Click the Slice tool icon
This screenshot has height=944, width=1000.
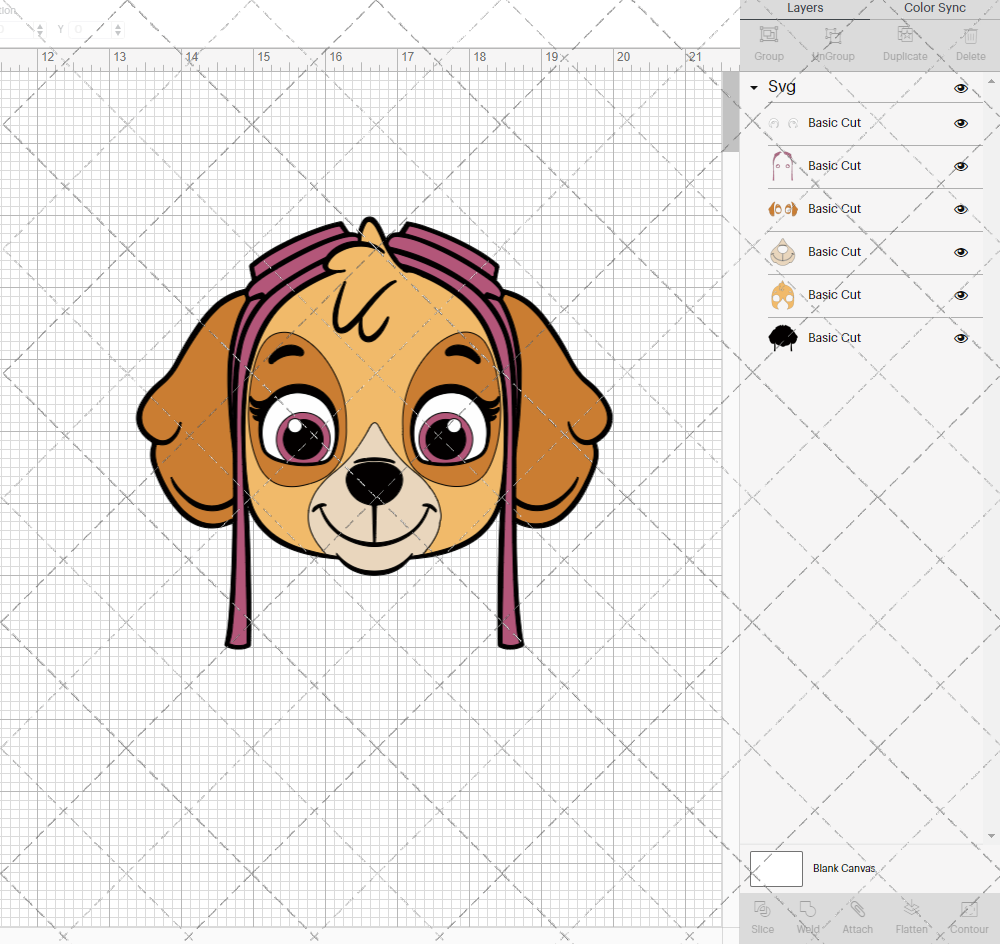click(762, 908)
